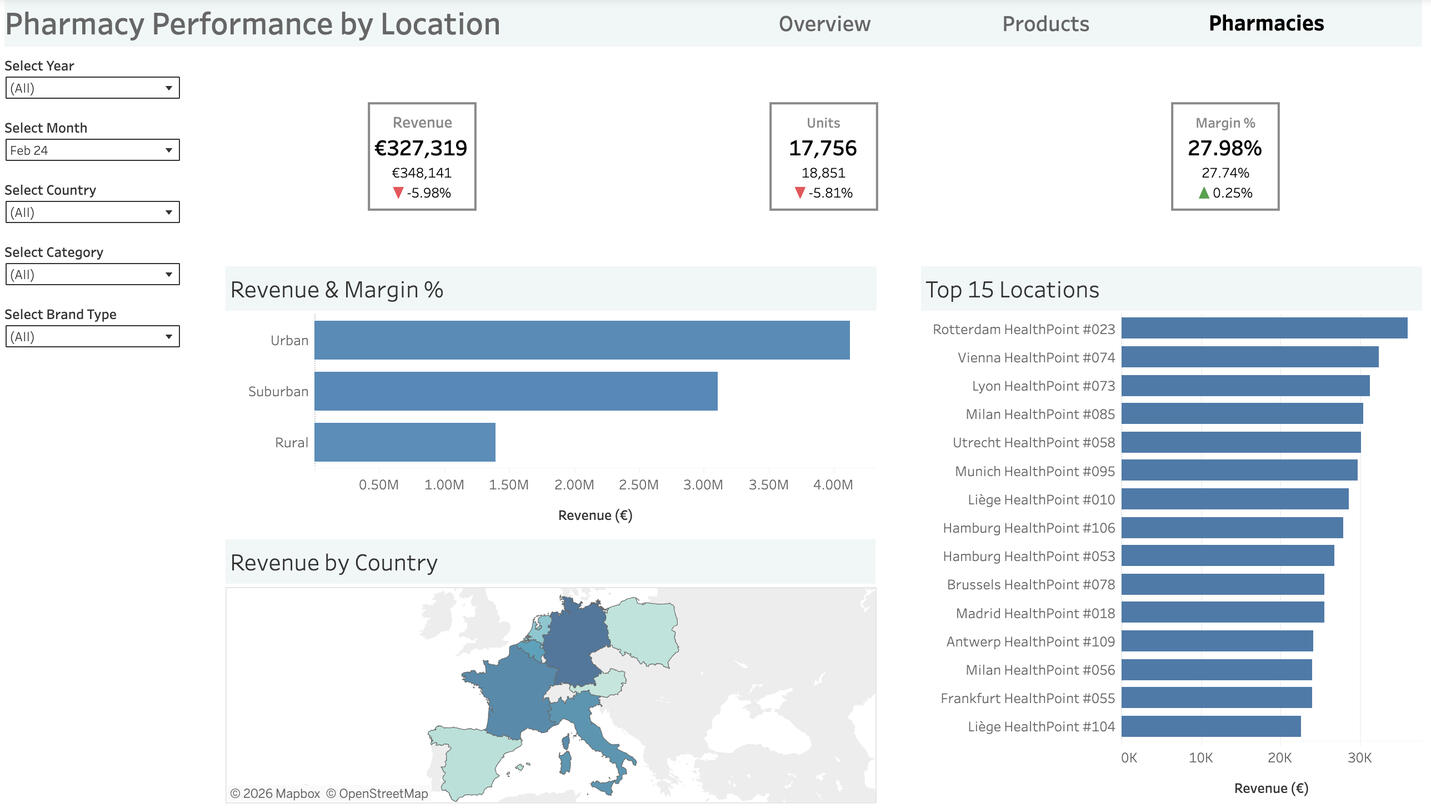Select the Pharmacies tab

(1265, 23)
